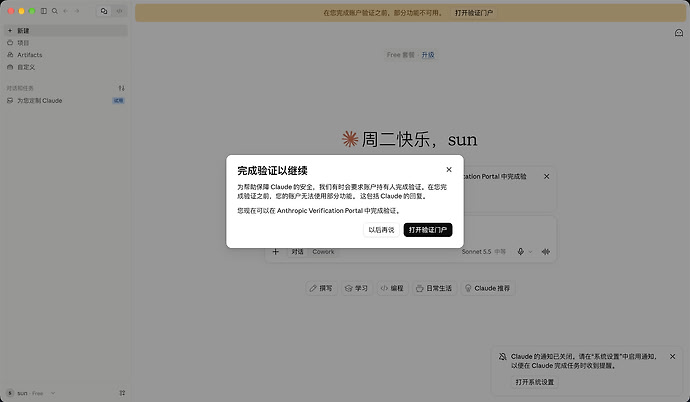Go forward with the right arrow
Image resolution: width=690 pixels, height=402 pixels.
pos(77,11)
